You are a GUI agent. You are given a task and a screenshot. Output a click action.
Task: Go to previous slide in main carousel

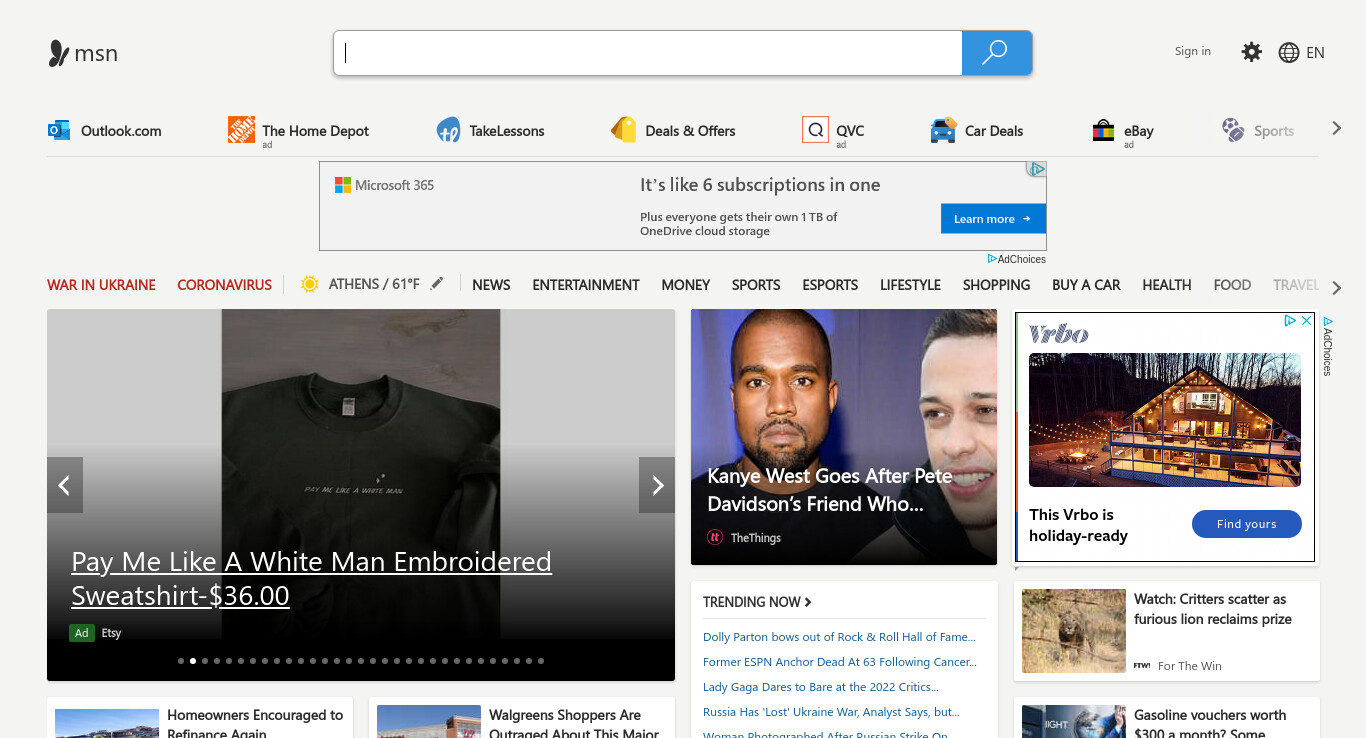pos(65,485)
